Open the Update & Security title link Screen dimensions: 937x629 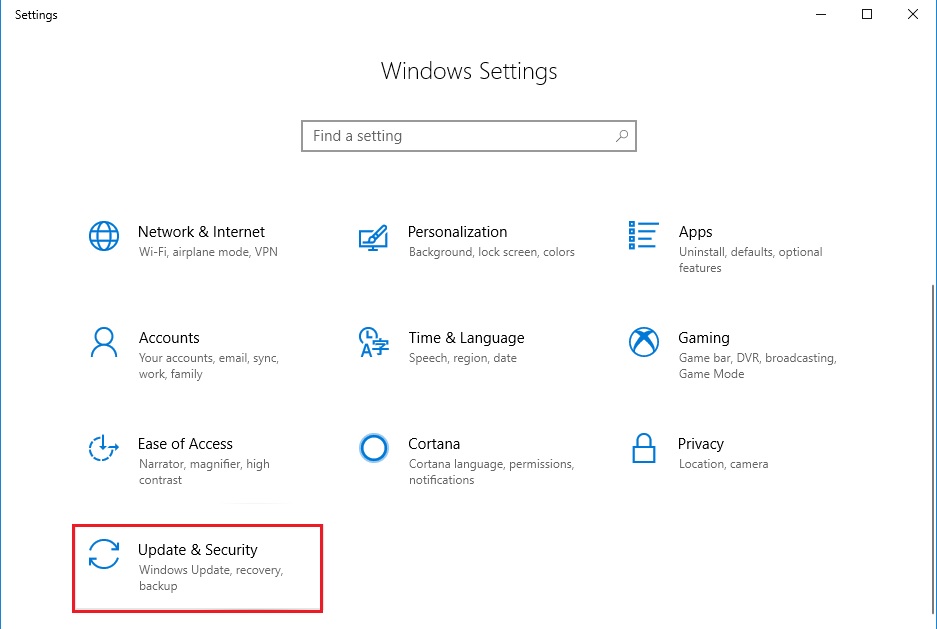198,550
